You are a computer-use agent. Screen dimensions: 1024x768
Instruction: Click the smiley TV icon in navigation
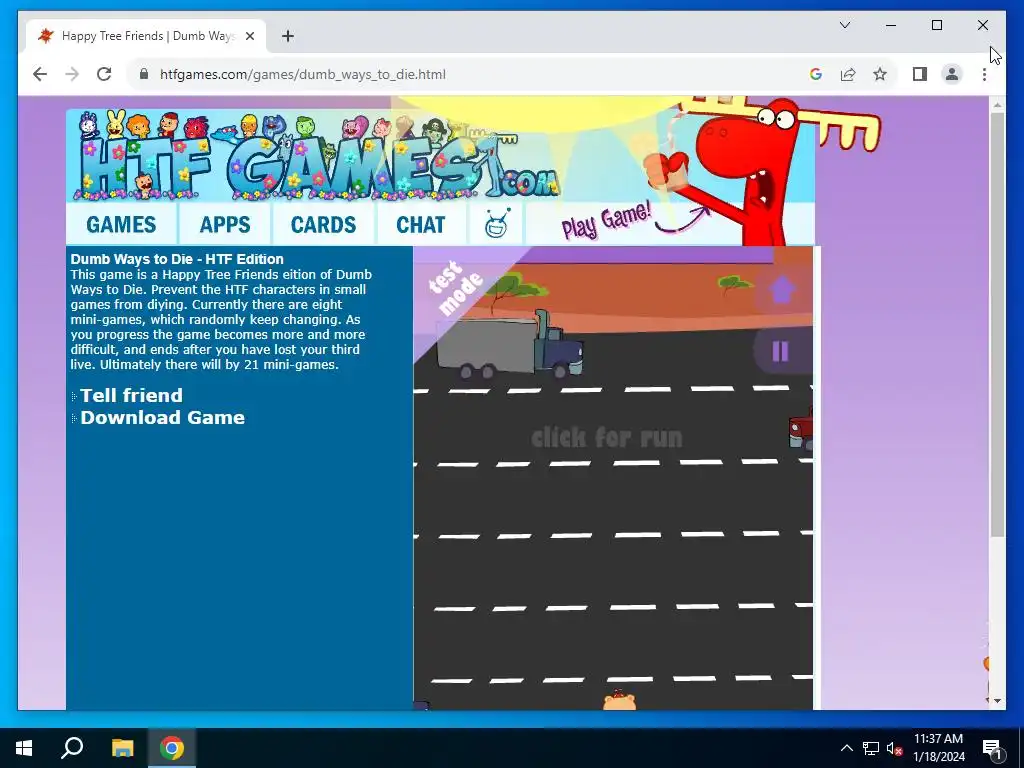pyautogui.click(x=497, y=223)
